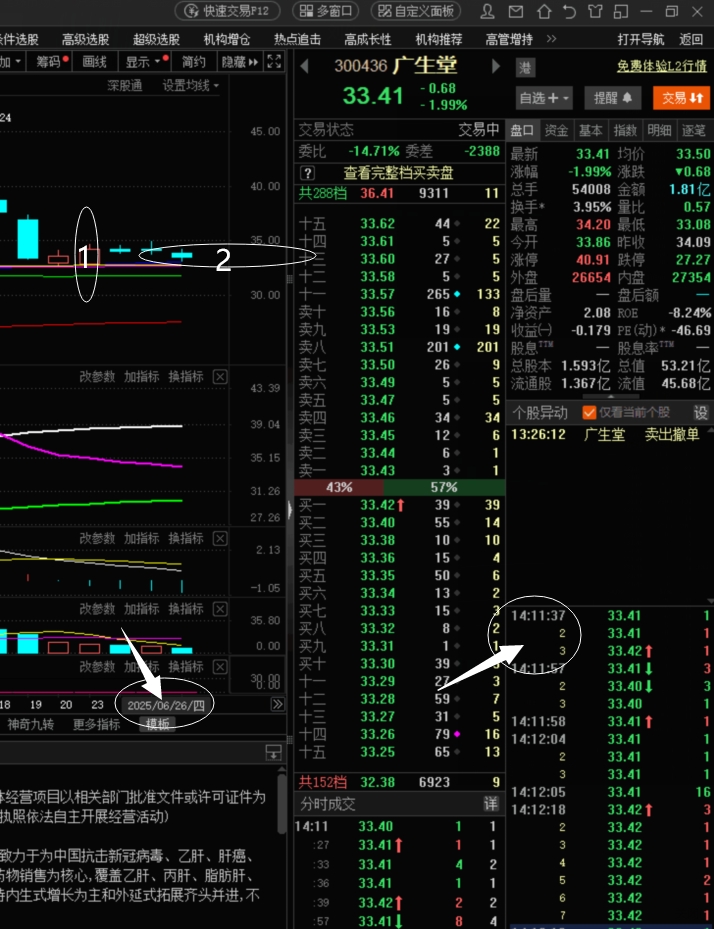The width and height of the screenshot is (714, 929).
Task: Close the indicator panel beside 2.13
Action: (x=220, y=538)
